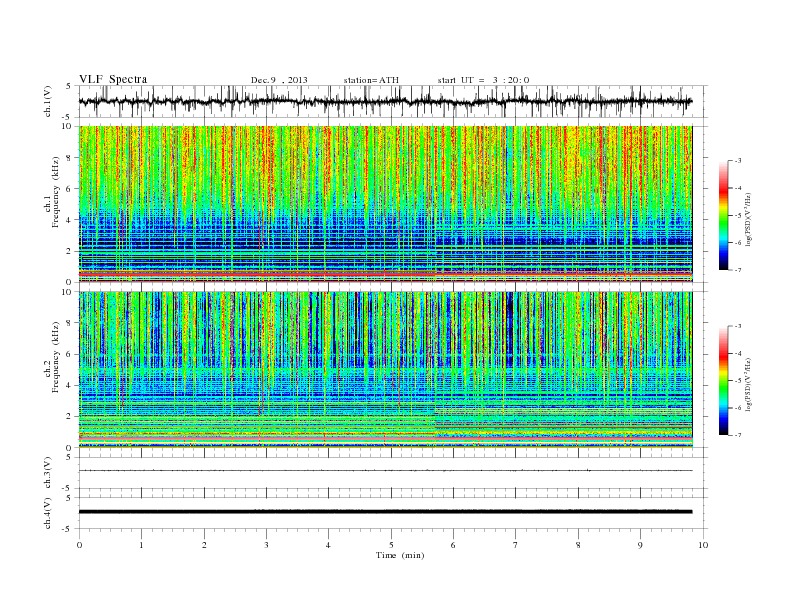Select the date text "Dec.9 , 2013"

pos(279,80)
